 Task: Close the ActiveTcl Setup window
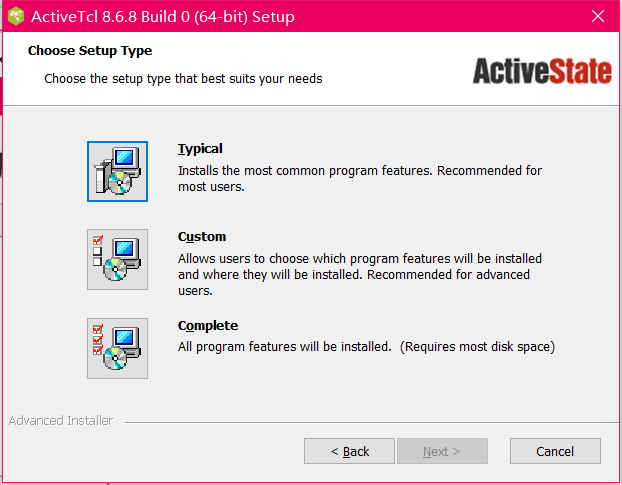[x=598, y=16]
